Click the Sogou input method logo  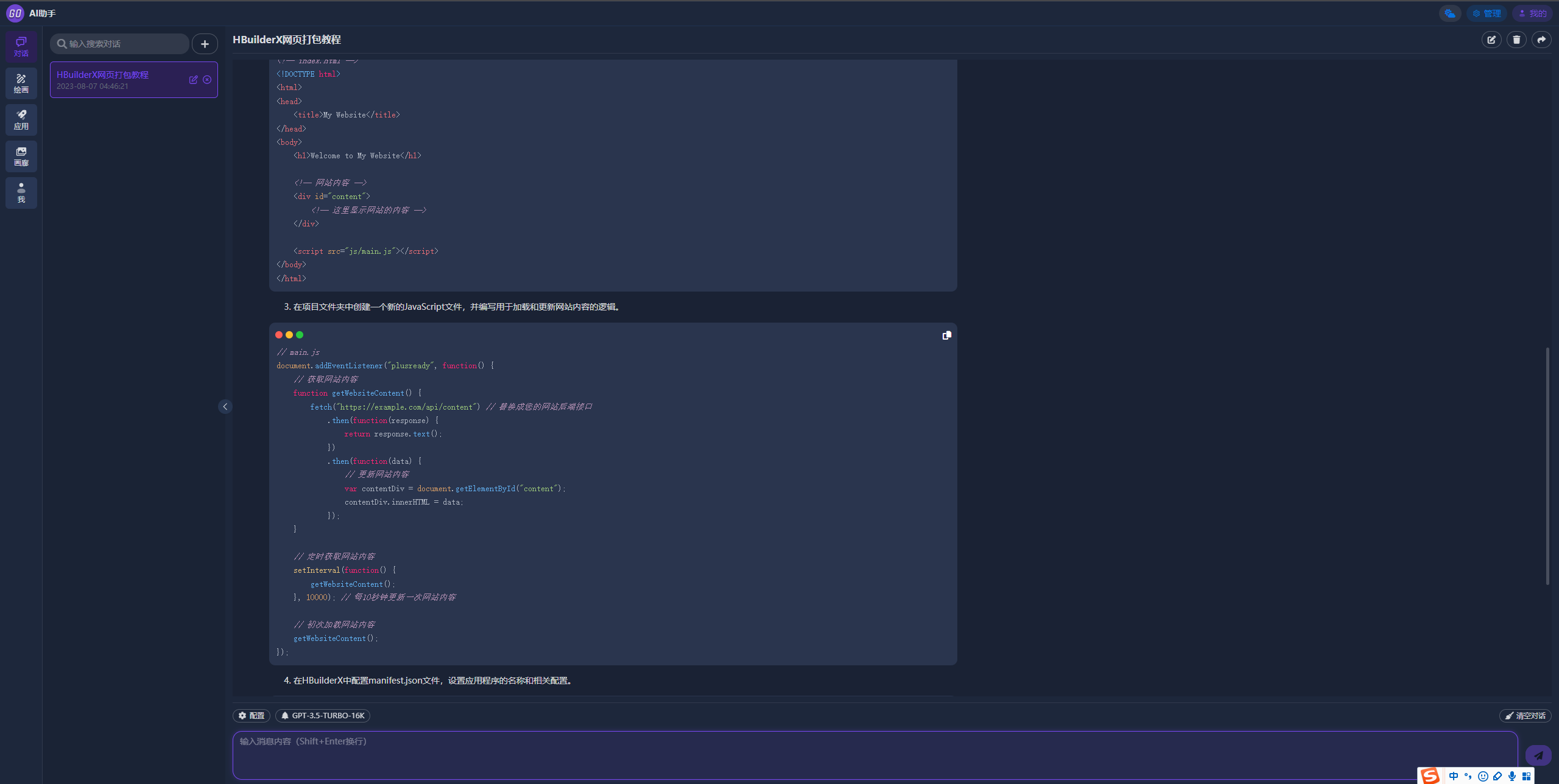coord(1431,775)
